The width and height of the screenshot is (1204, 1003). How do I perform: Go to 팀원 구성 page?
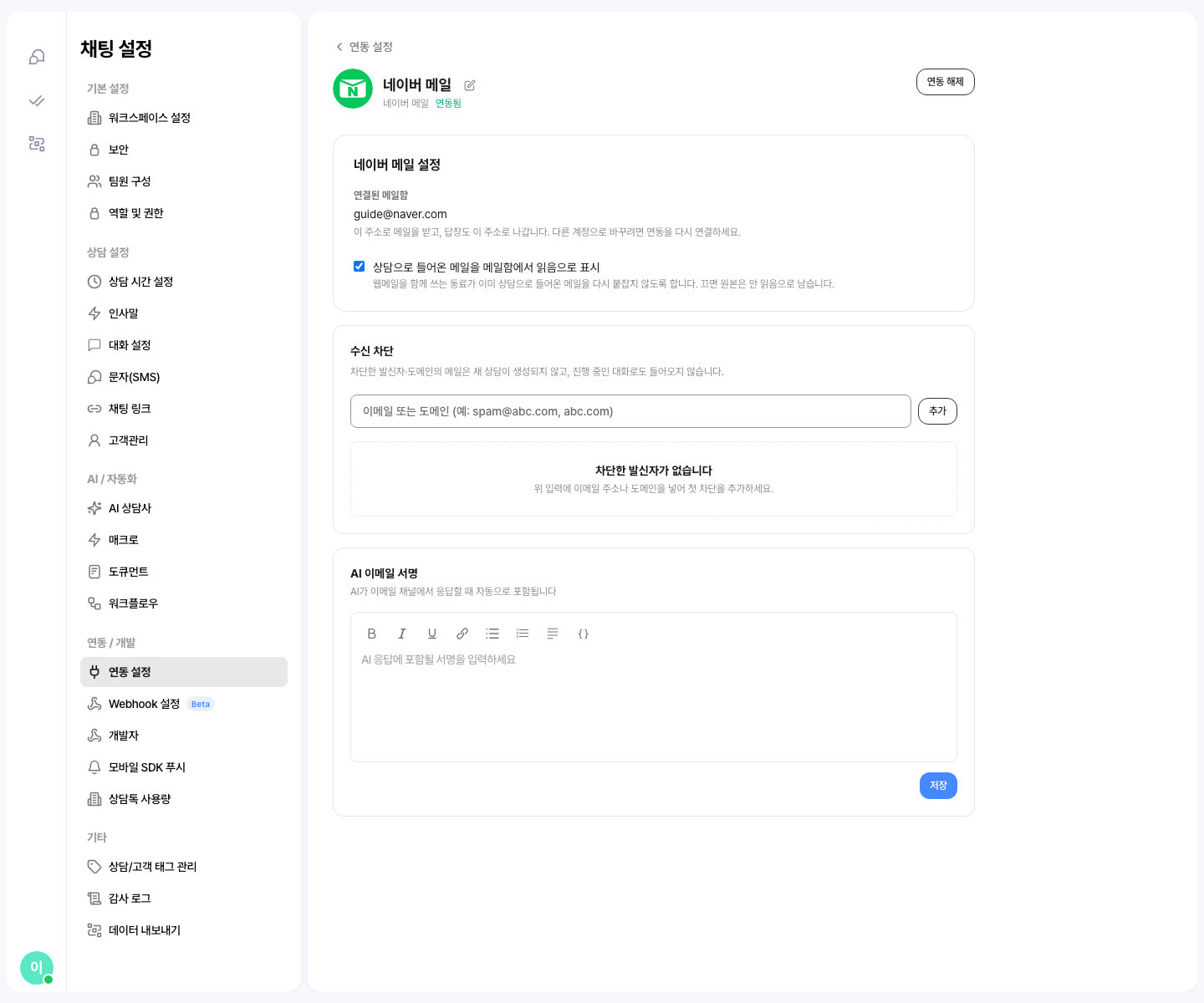(184, 181)
